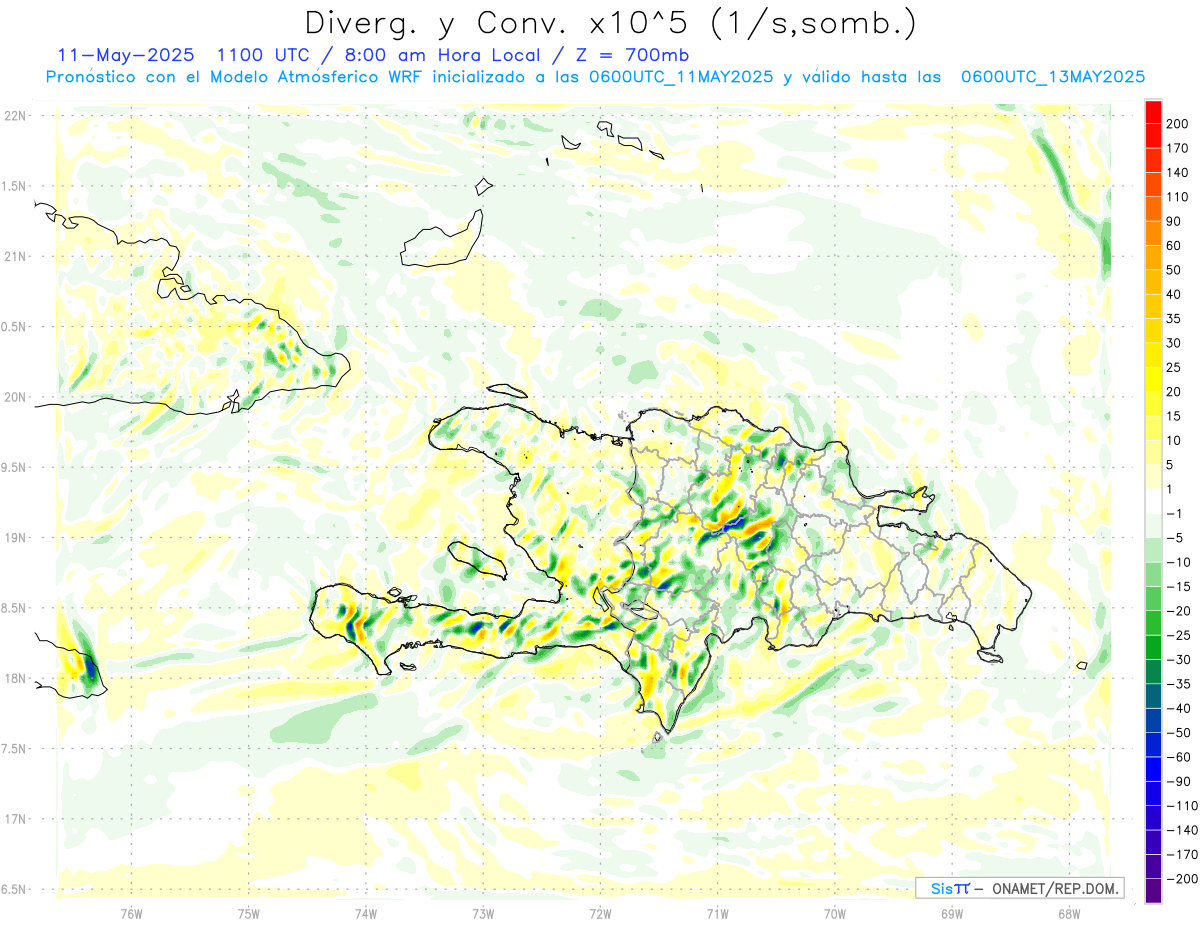The image size is (1200, 927).
Task: Click the title "Diverg. y Conv. x10^5 (1/s,somb.)"
Action: pyautogui.click(x=610, y=23)
